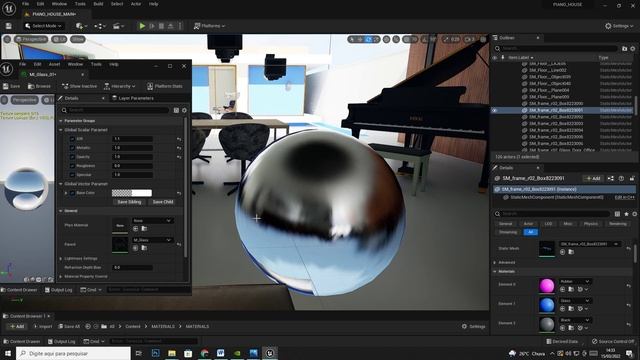This screenshot has width=640, height=360.
Task: Open the material details panel settings gear
Action: (x=184, y=110)
